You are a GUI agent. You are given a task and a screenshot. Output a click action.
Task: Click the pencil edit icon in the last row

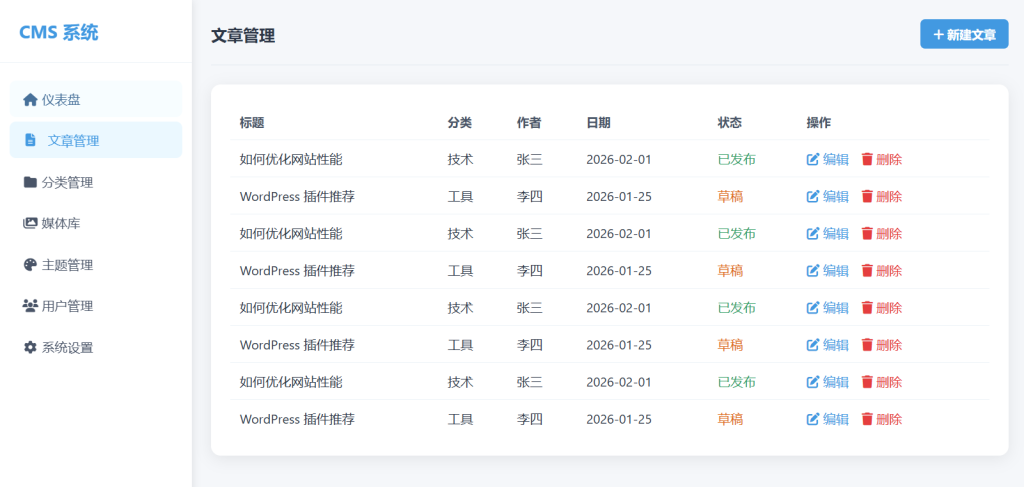click(x=813, y=419)
